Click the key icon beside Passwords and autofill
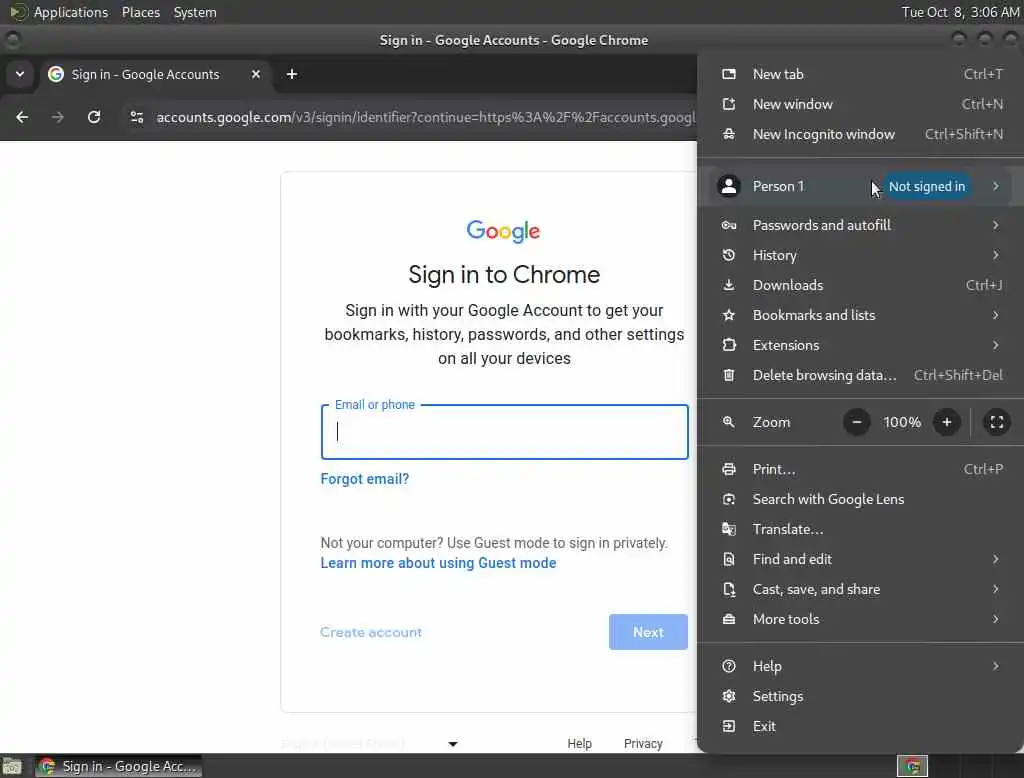Image resolution: width=1024 pixels, height=778 pixels. pyautogui.click(x=729, y=225)
